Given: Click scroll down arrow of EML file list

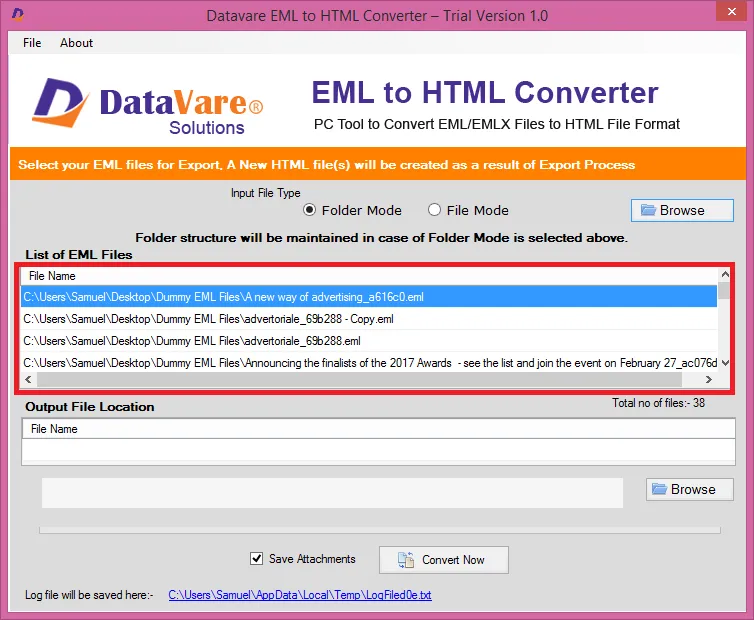Looking at the screenshot, I should pos(725,363).
